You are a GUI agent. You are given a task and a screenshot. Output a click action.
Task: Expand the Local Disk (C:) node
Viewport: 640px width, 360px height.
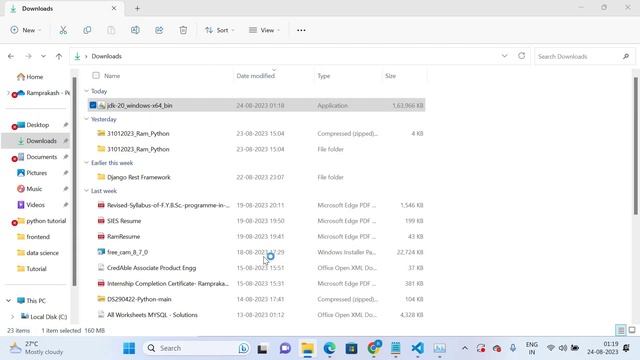[12, 317]
